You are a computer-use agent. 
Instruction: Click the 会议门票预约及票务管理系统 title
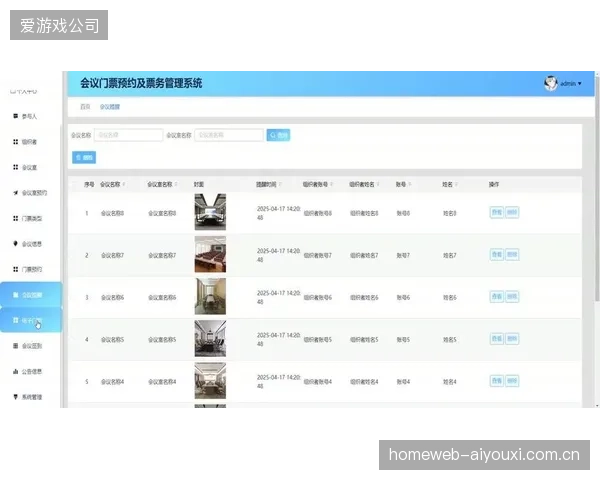tap(141, 83)
